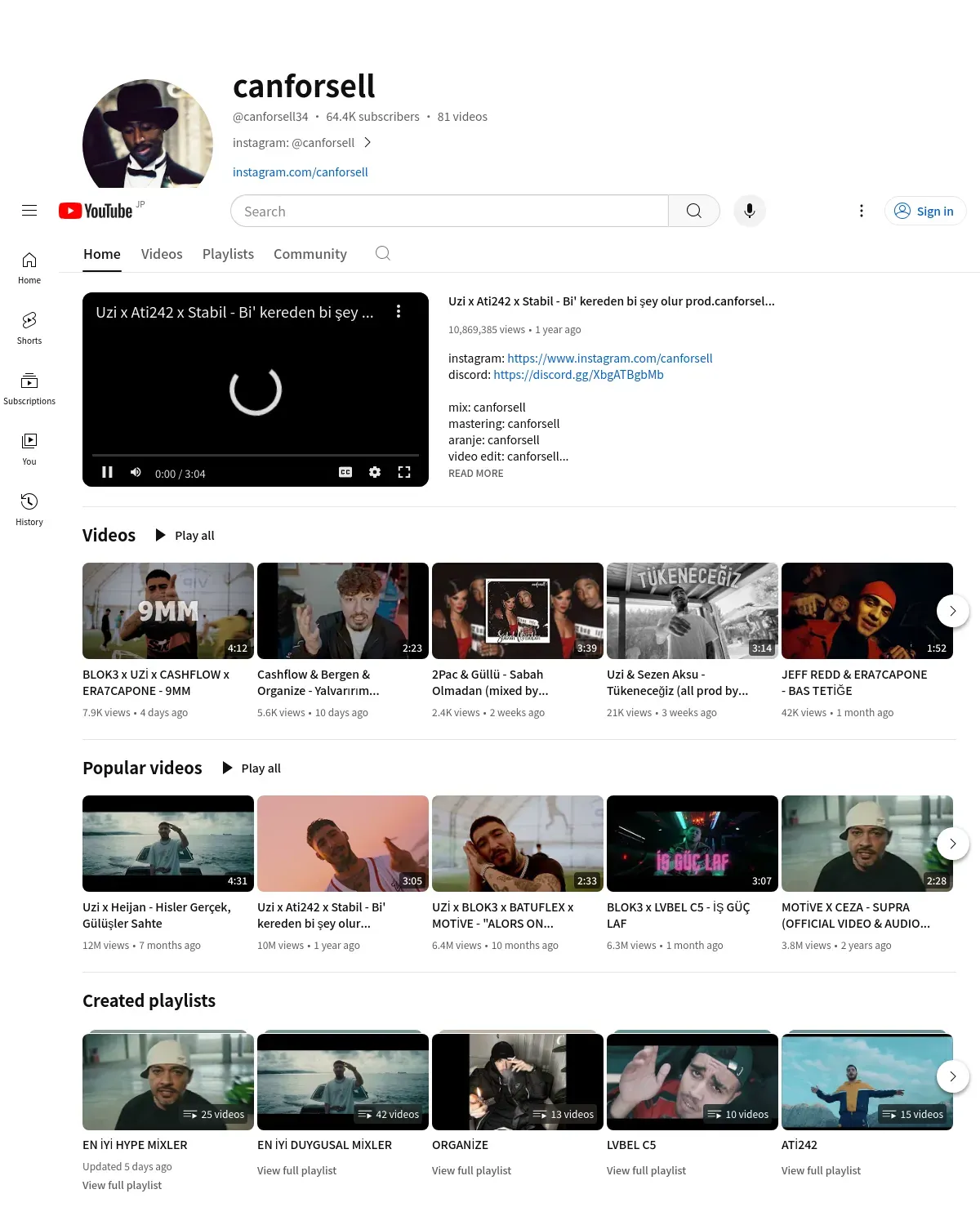Open ORGANİZE playlist thumbnail

coord(518,1081)
